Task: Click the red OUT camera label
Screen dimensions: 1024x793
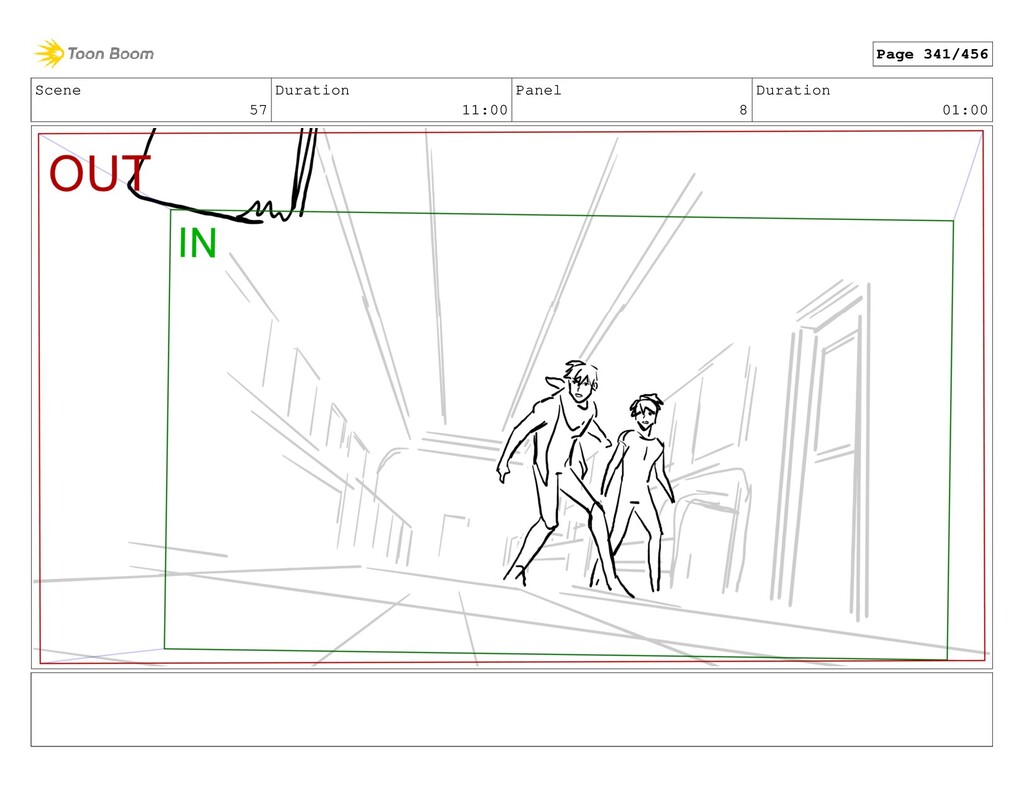Action: pos(99,174)
